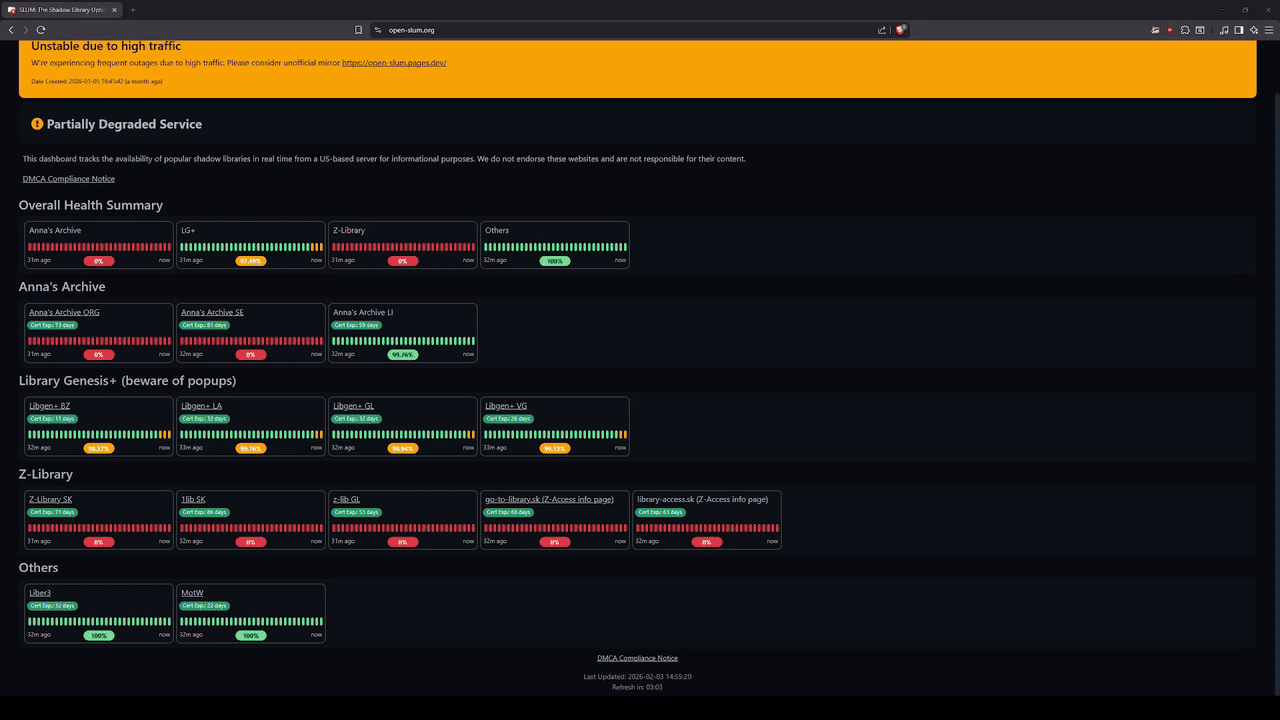Open the 1lib SK link

tap(193, 499)
